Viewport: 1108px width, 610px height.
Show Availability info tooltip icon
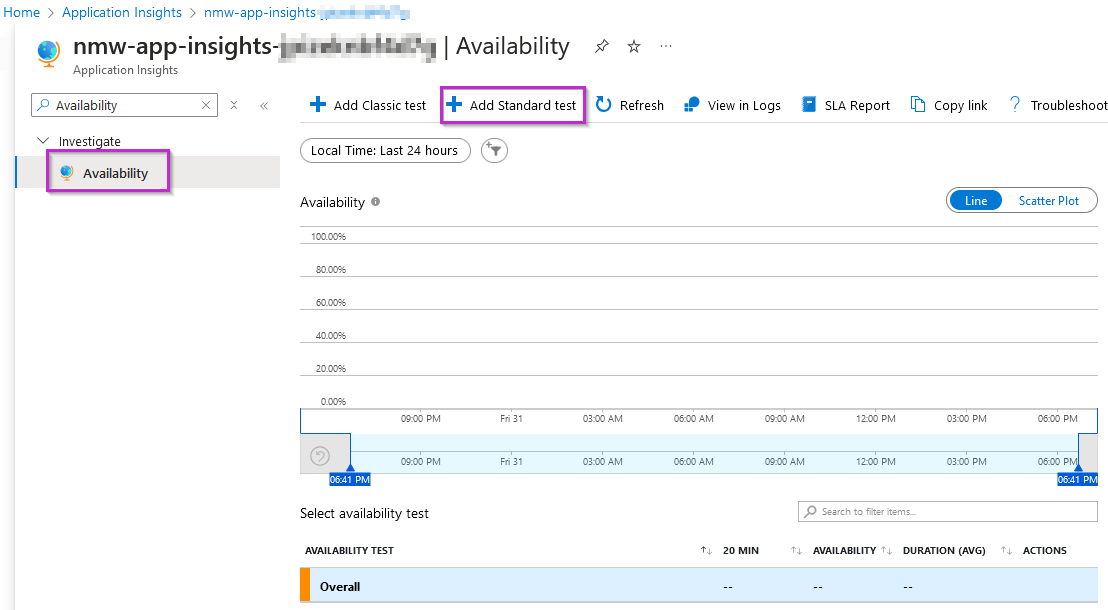[x=376, y=201]
